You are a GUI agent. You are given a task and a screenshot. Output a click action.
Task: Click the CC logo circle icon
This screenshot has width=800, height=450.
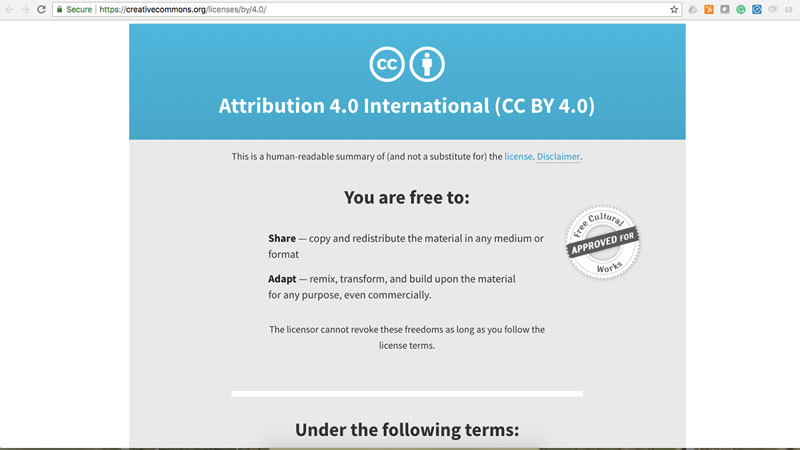(387, 64)
